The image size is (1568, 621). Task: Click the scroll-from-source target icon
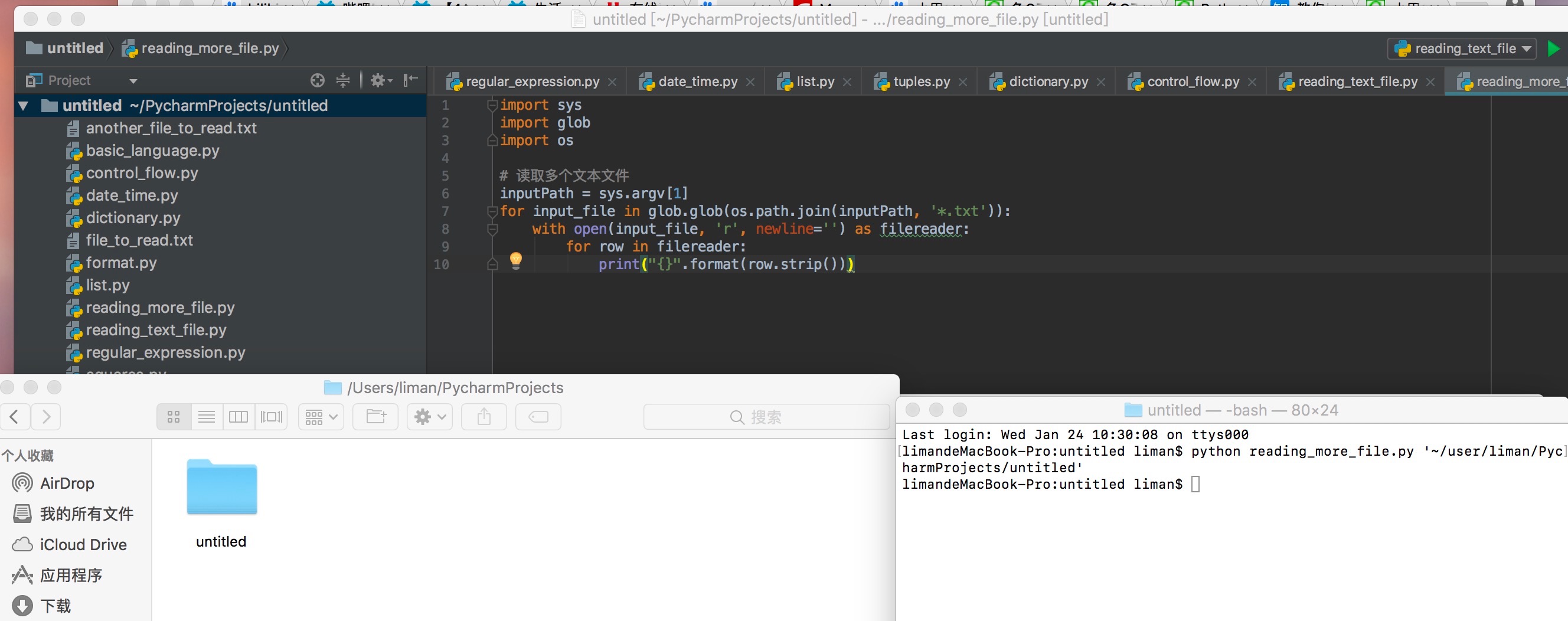coord(317,80)
